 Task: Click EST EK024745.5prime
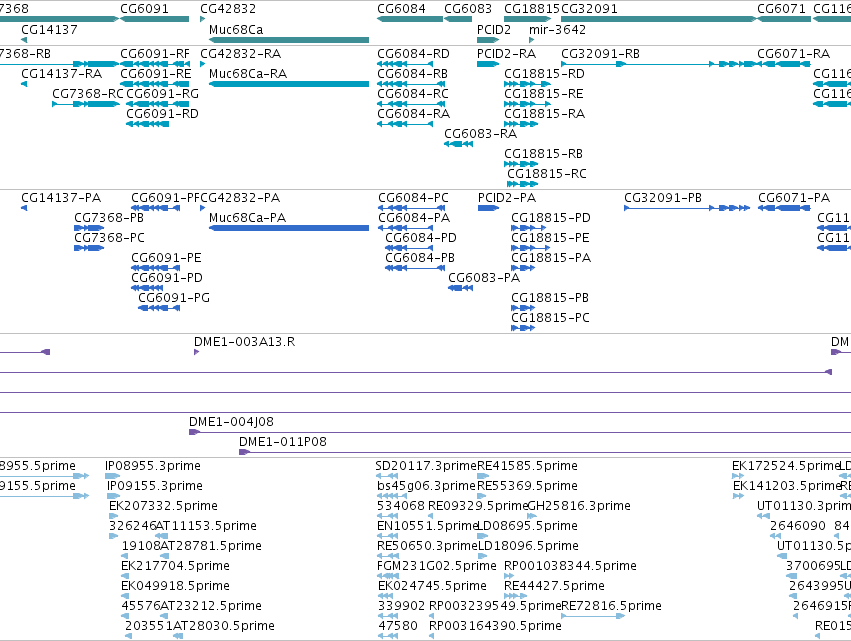[x=432, y=586]
